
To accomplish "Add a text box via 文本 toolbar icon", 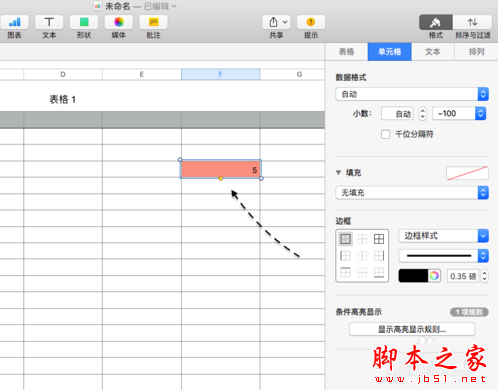I will pos(49,22).
